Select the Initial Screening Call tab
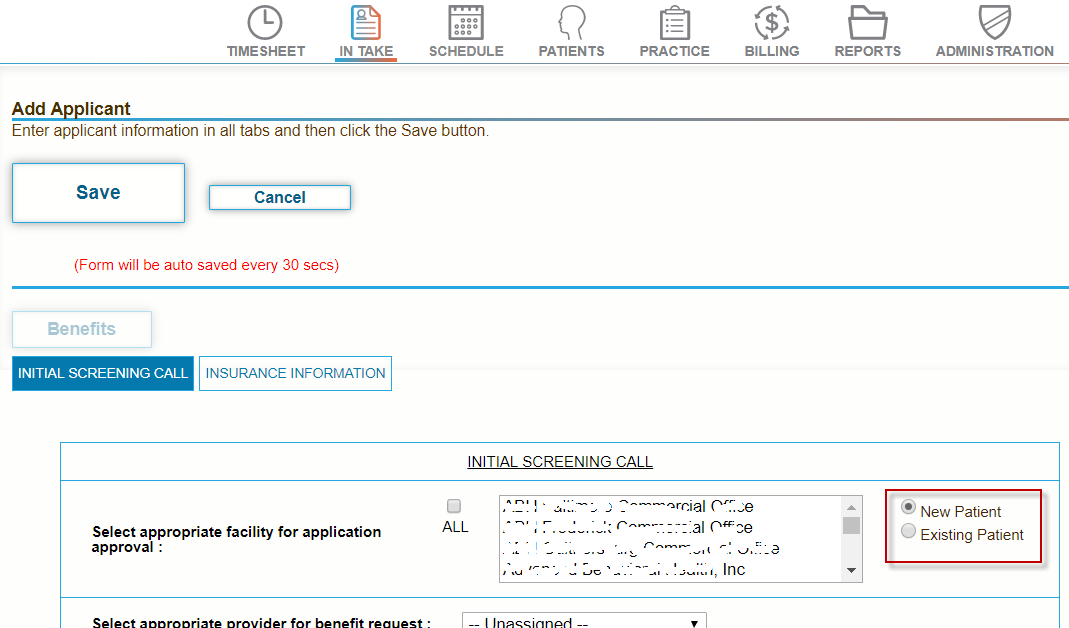The width and height of the screenshot is (1069, 628). click(103, 373)
